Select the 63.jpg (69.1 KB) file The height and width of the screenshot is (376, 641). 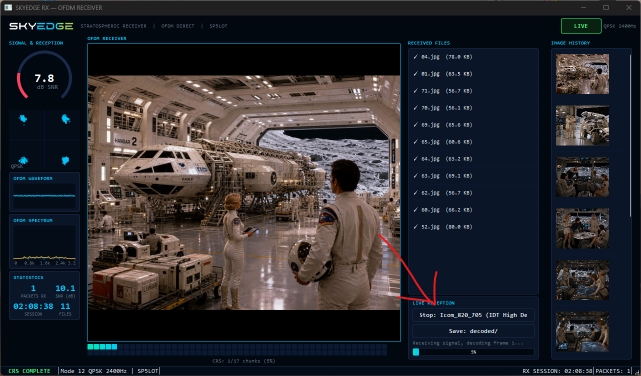(473, 176)
